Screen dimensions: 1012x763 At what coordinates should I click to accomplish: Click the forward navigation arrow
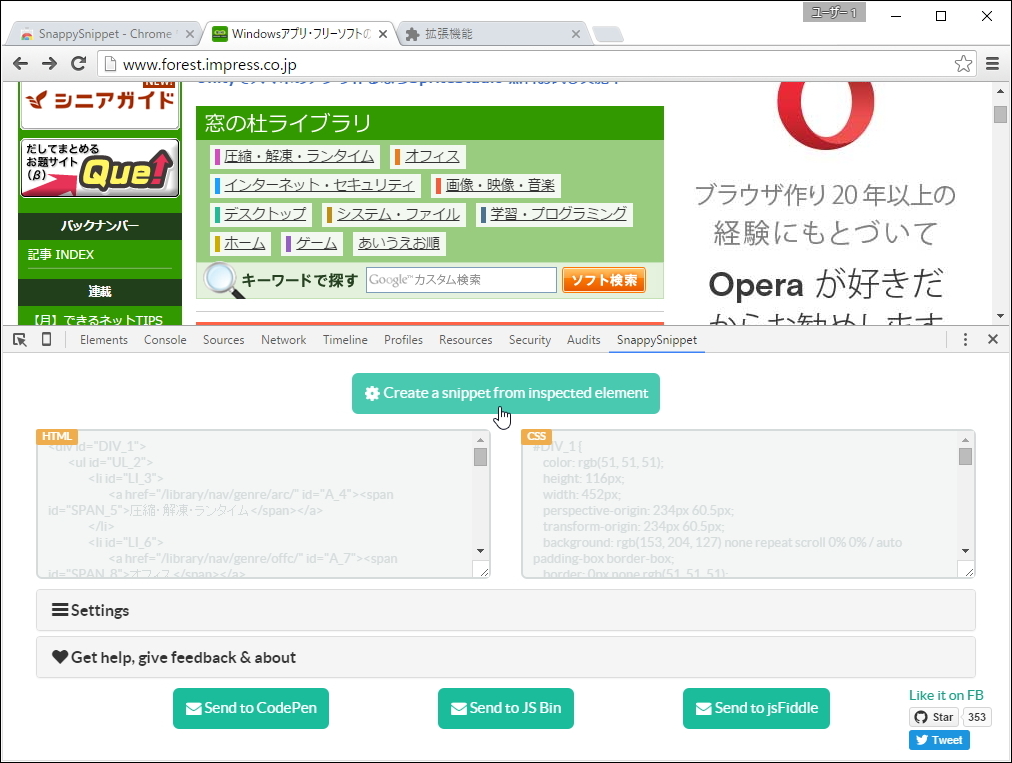click(48, 62)
